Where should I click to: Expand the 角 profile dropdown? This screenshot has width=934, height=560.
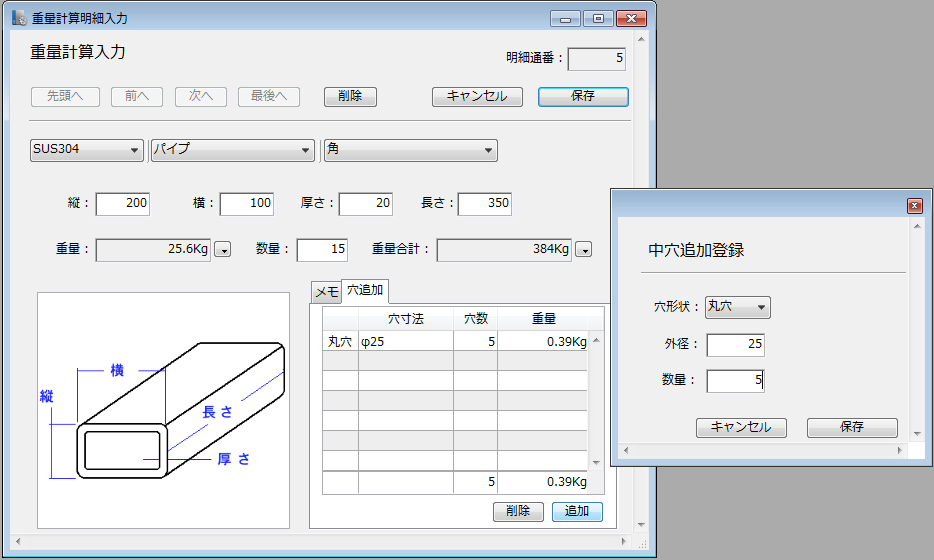(410, 150)
